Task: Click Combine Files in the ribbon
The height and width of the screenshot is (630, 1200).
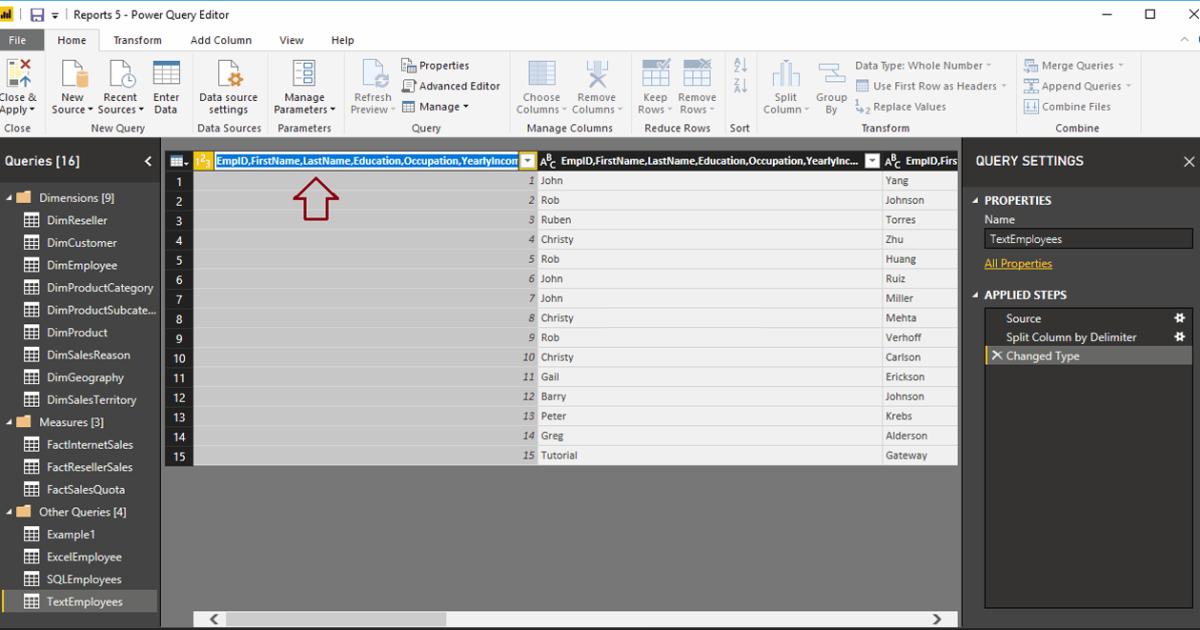Action: click(x=1067, y=106)
